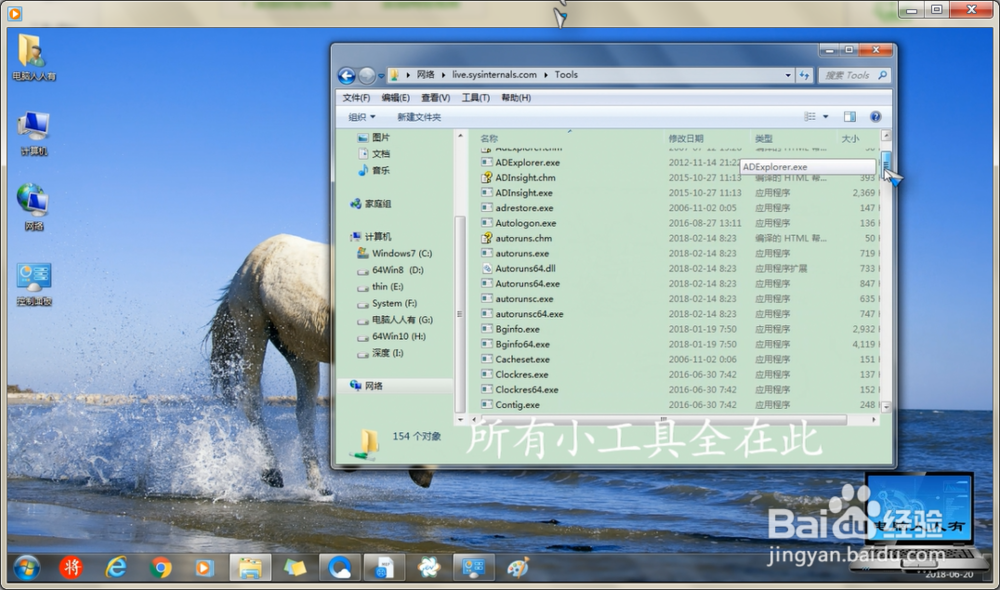Screen dimensions: 1000x590
Task: Click the refresh icon beside address bar
Action: click(804, 75)
